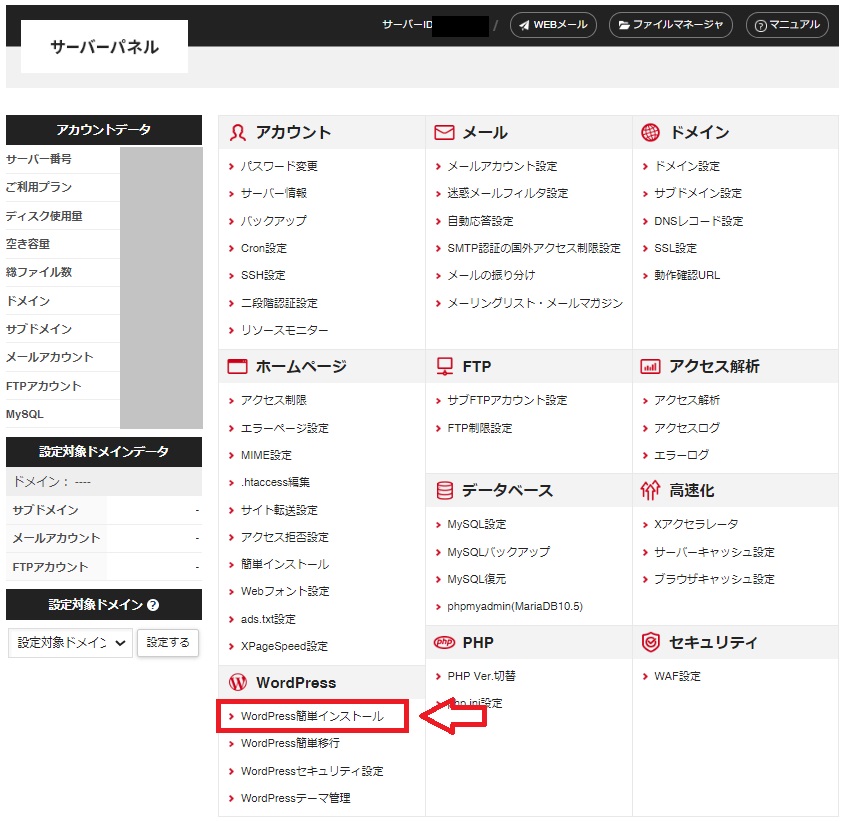Image resolution: width=845 pixels, height=822 pixels.
Task: Open the マニュアル header button
Action: click(787, 25)
